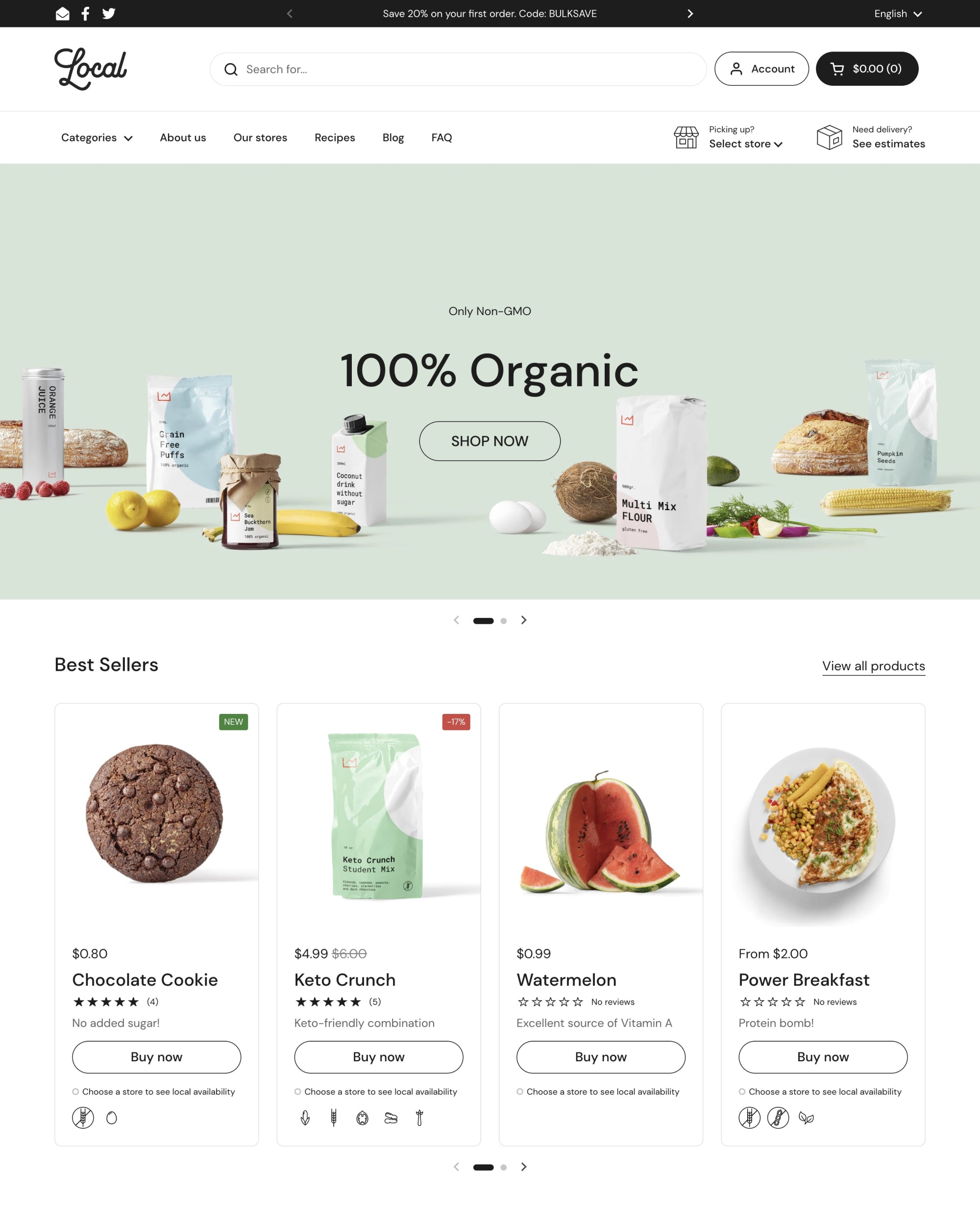Expand the Categories dropdown menu
980x1223 pixels.
tap(97, 137)
